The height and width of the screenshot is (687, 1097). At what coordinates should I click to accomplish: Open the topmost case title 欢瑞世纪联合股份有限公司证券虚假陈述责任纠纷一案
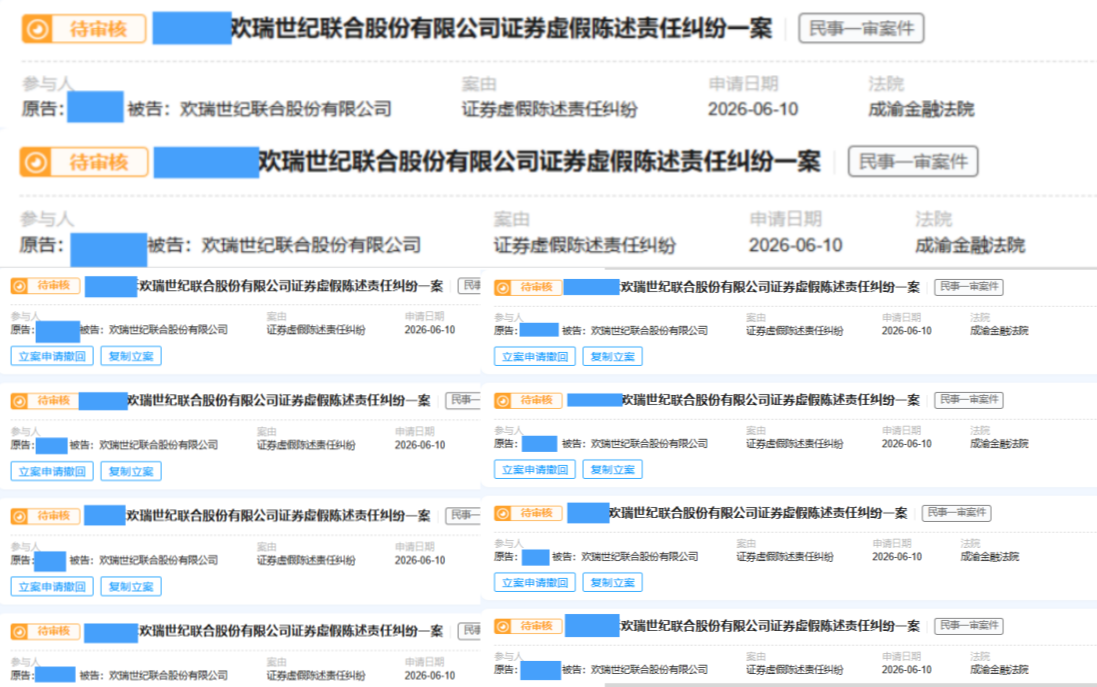(501, 29)
